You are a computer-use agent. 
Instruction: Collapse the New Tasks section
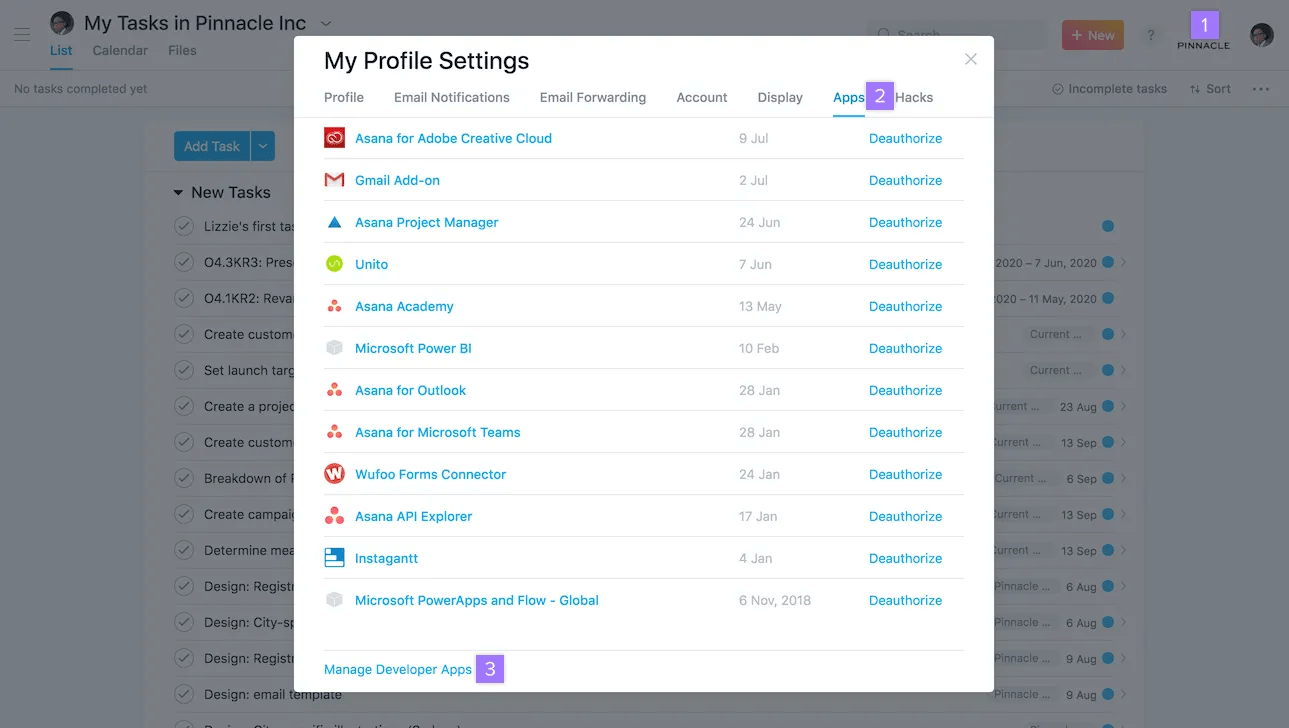[x=178, y=192]
